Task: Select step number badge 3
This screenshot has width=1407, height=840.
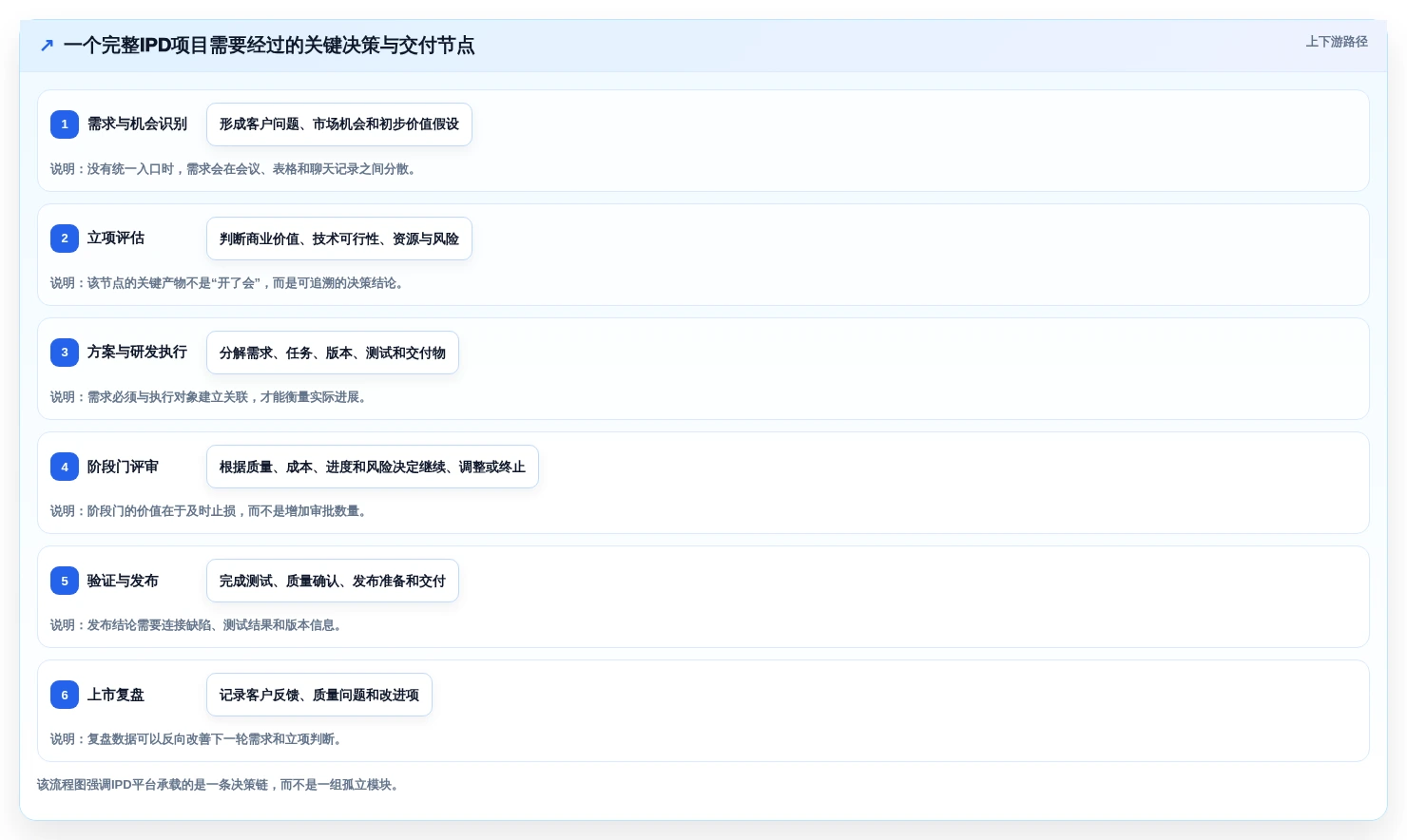Action: point(65,353)
